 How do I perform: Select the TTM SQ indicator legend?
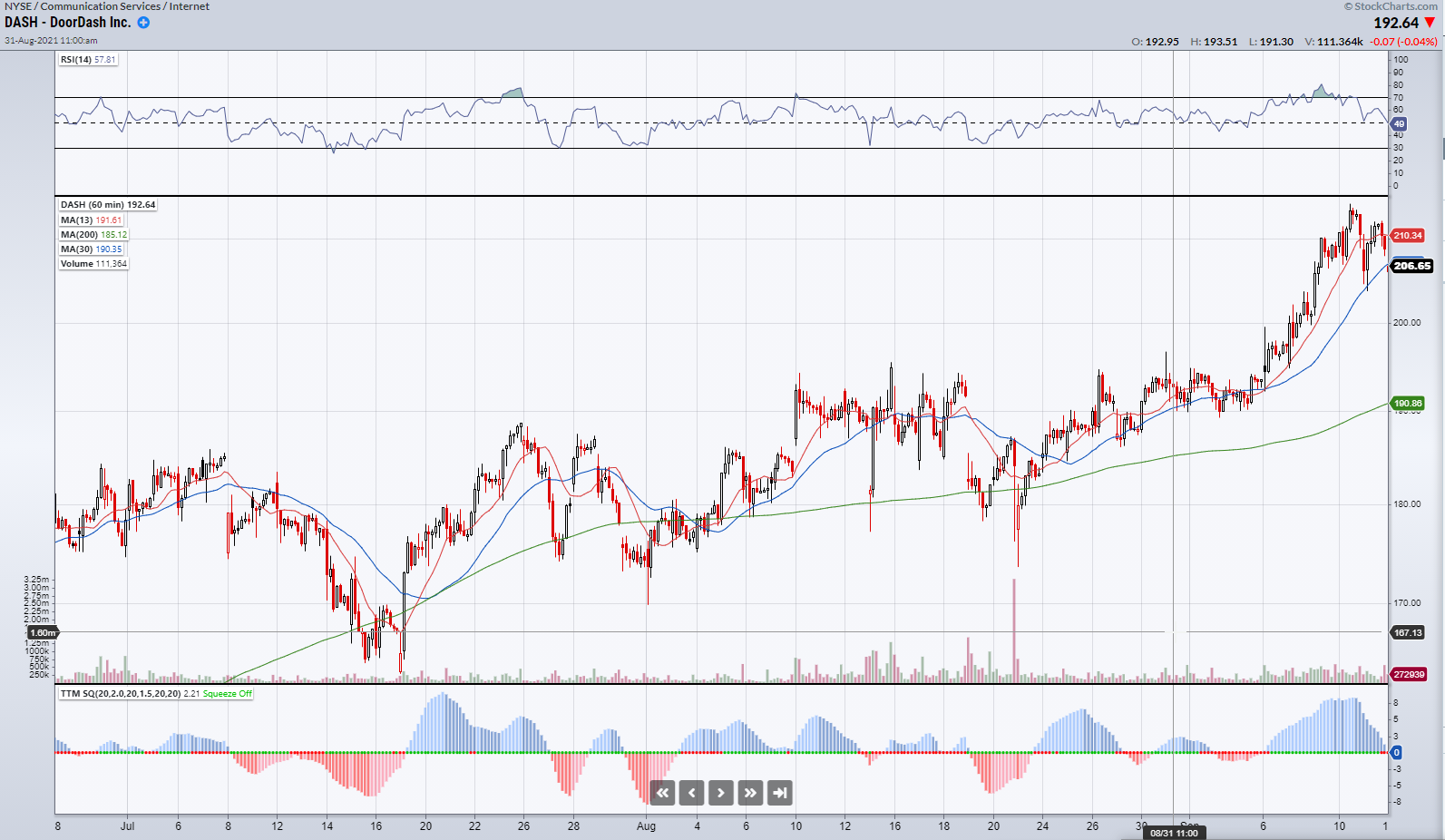[x=156, y=694]
